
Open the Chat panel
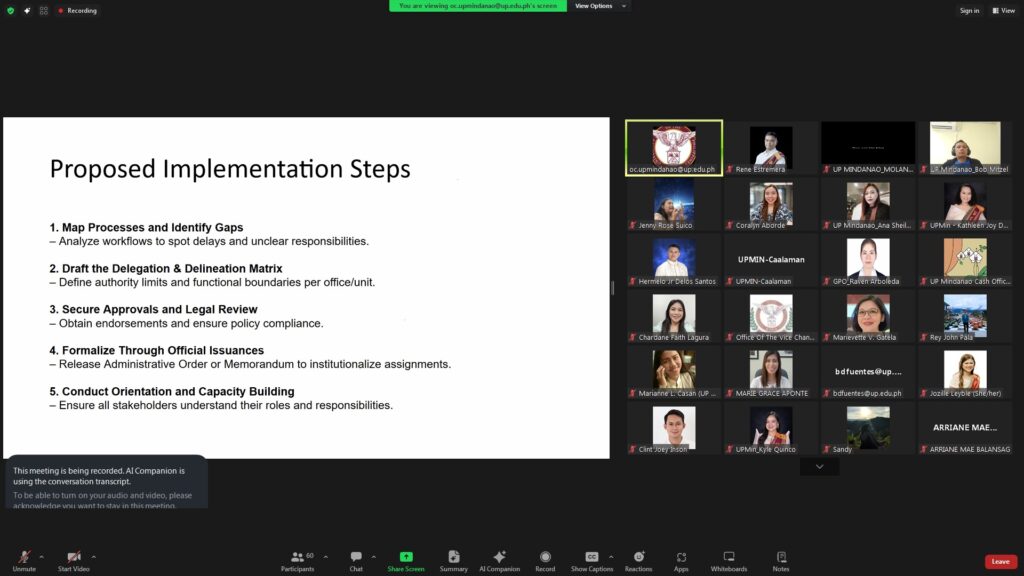pyautogui.click(x=356, y=559)
